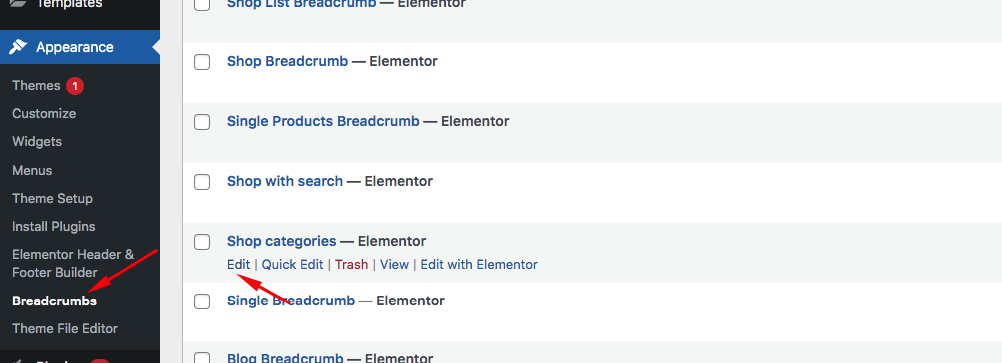Open Edit with Elementor link
Viewport: 1002px width, 363px height.
[479, 264]
